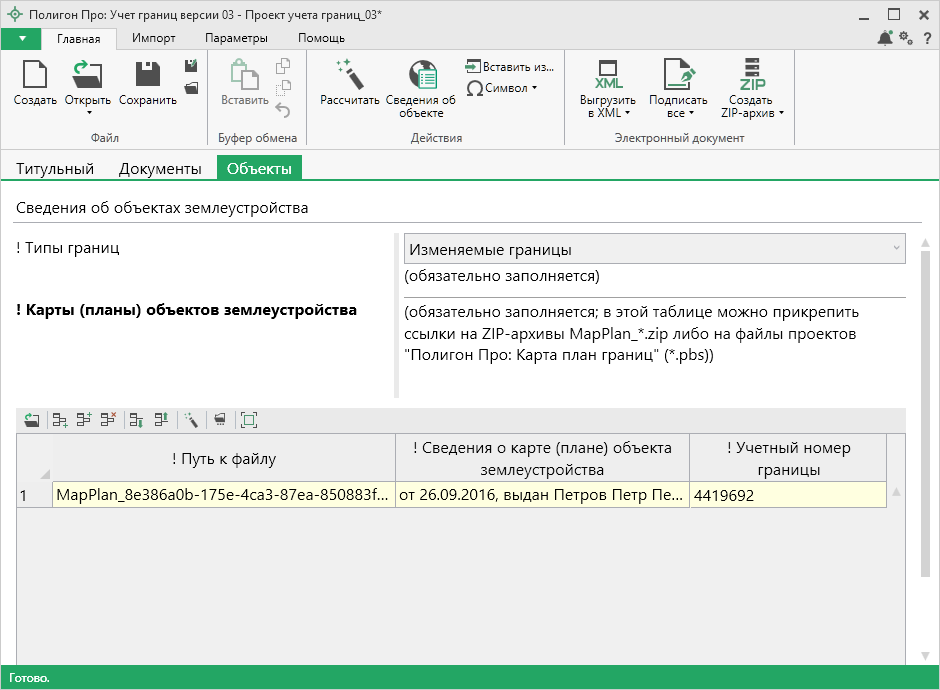Screen dimensions: 940x690
Task: Click open file icon in table toolbar
Action: tap(32, 421)
